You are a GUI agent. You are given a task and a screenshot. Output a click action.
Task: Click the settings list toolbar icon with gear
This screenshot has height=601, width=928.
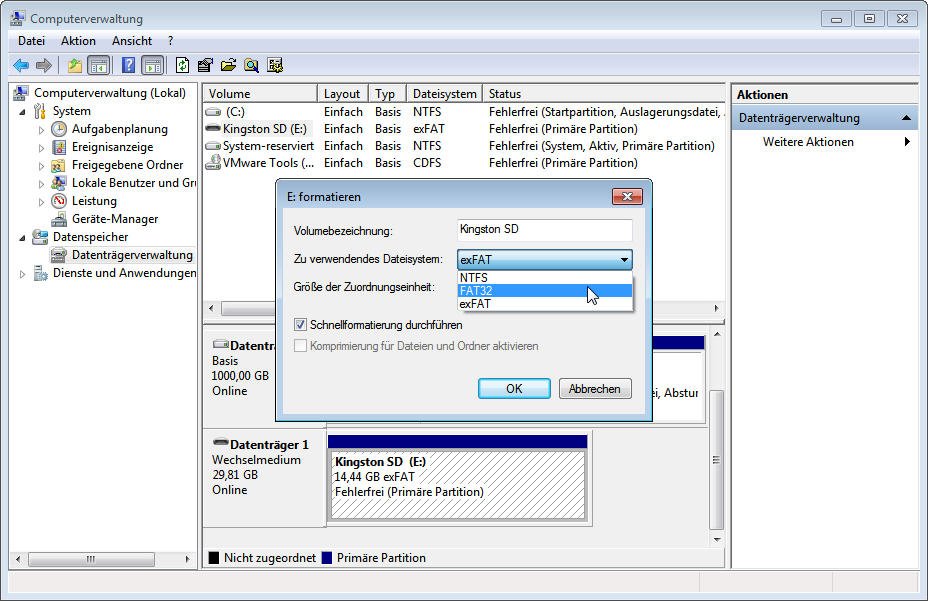(x=275, y=65)
